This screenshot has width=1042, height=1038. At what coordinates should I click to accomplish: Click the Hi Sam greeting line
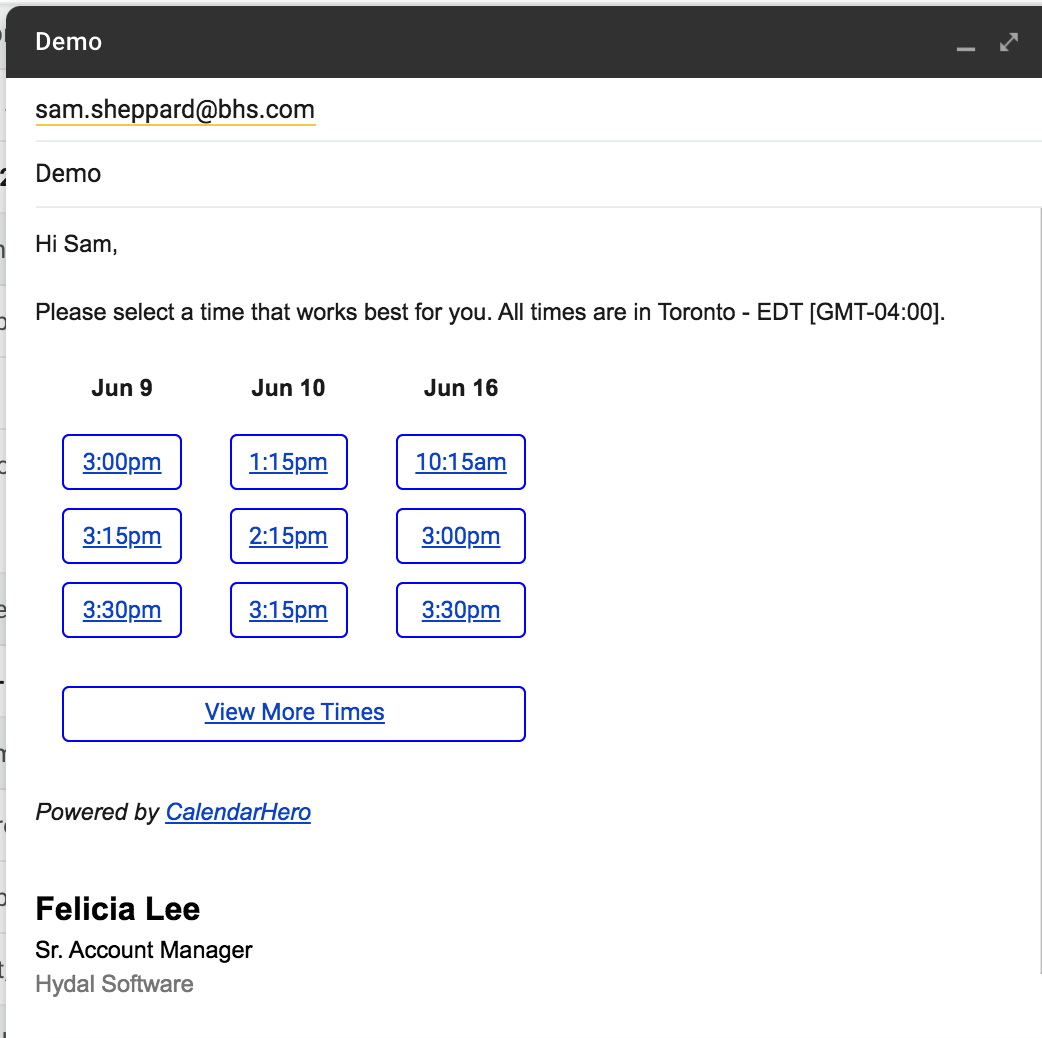pyautogui.click(x=77, y=243)
